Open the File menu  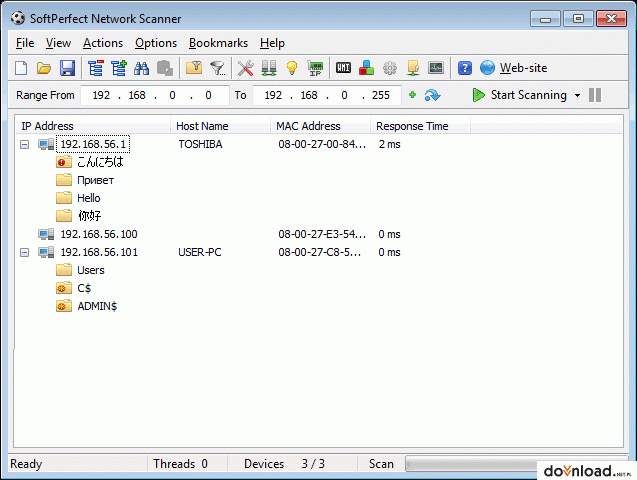tap(25, 43)
